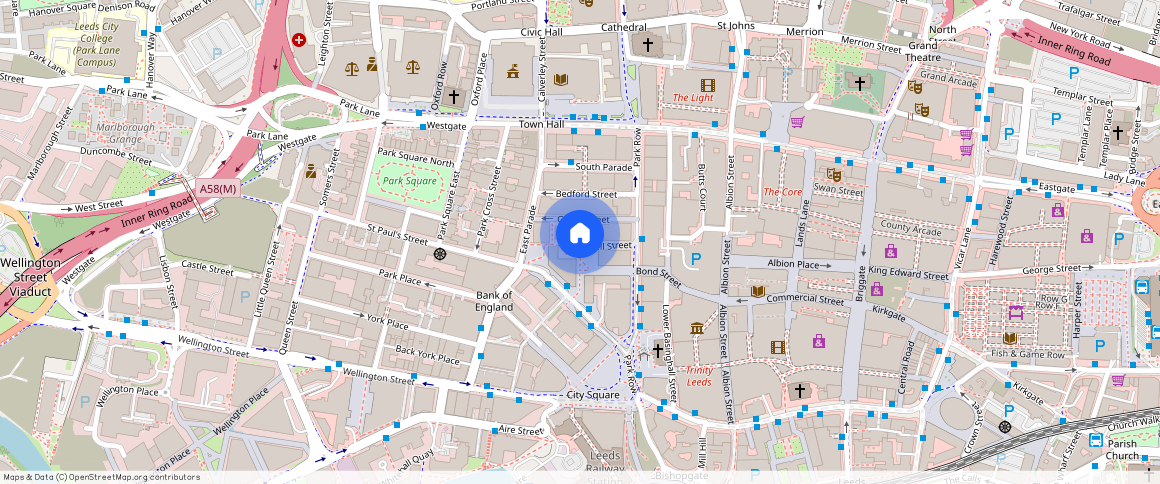
Task: Click the Bank of England label
Action: 494,301
